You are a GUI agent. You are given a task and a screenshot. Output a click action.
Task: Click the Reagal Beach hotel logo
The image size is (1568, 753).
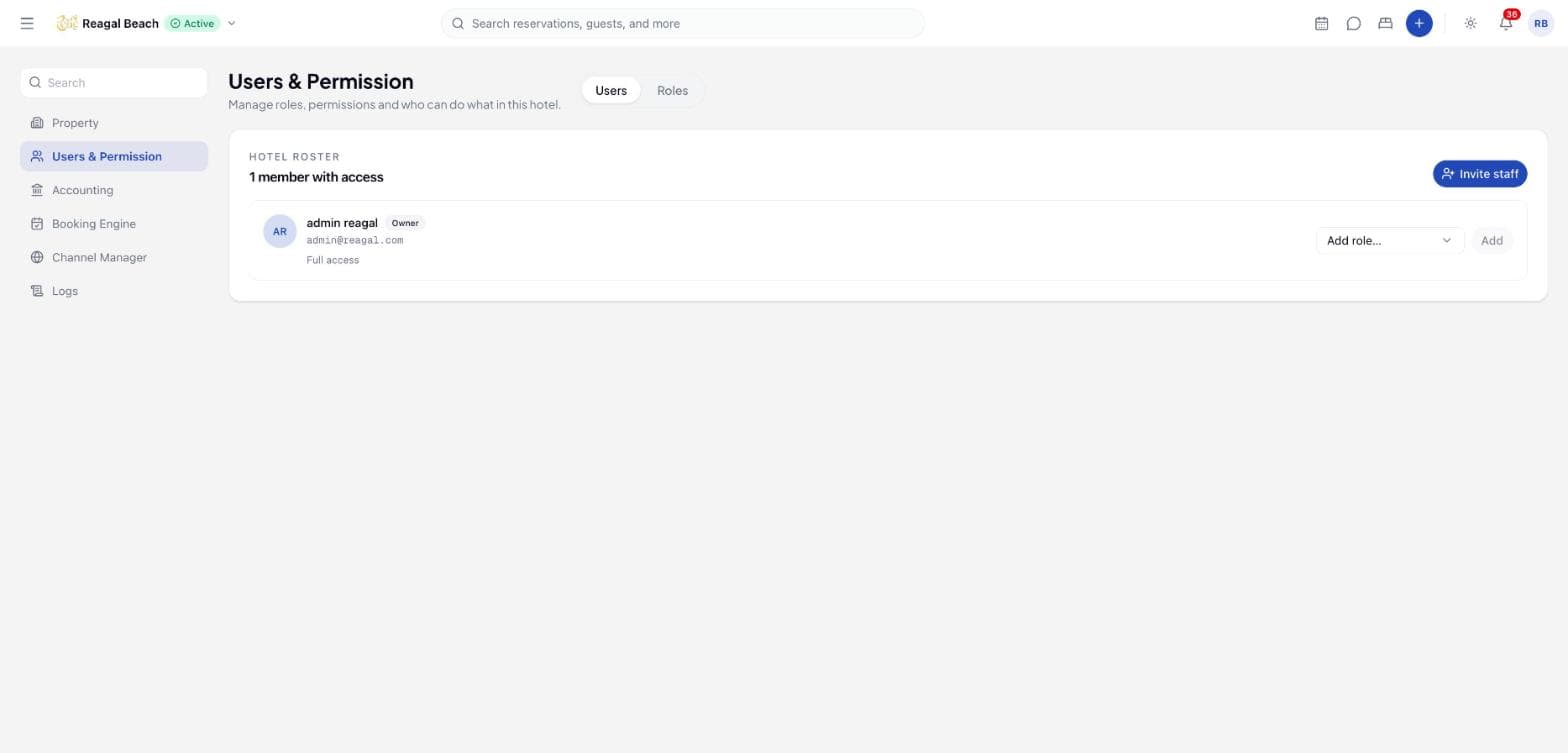click(67, 23)
